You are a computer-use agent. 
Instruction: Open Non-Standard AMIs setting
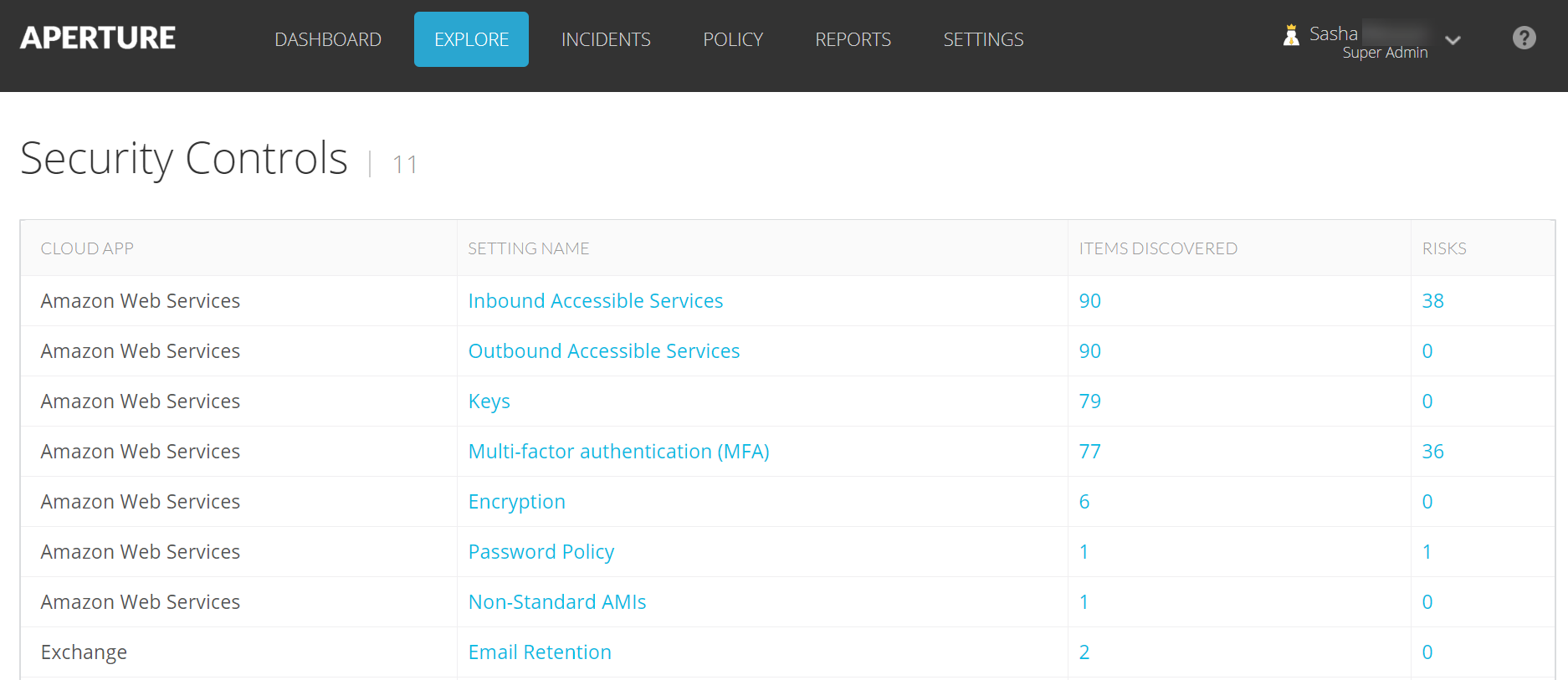[x=556, y=602]
